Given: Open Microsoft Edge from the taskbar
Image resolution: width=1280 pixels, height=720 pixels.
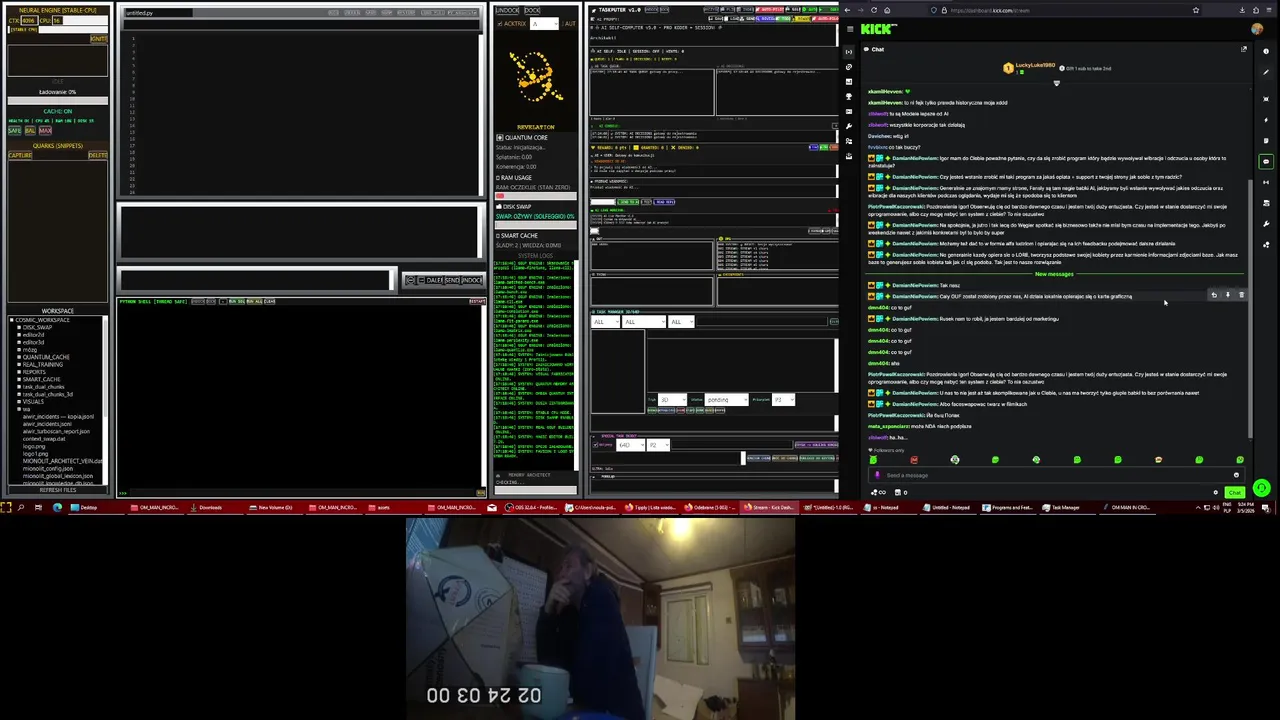Looking at the screenshot, I should [57, 507].
